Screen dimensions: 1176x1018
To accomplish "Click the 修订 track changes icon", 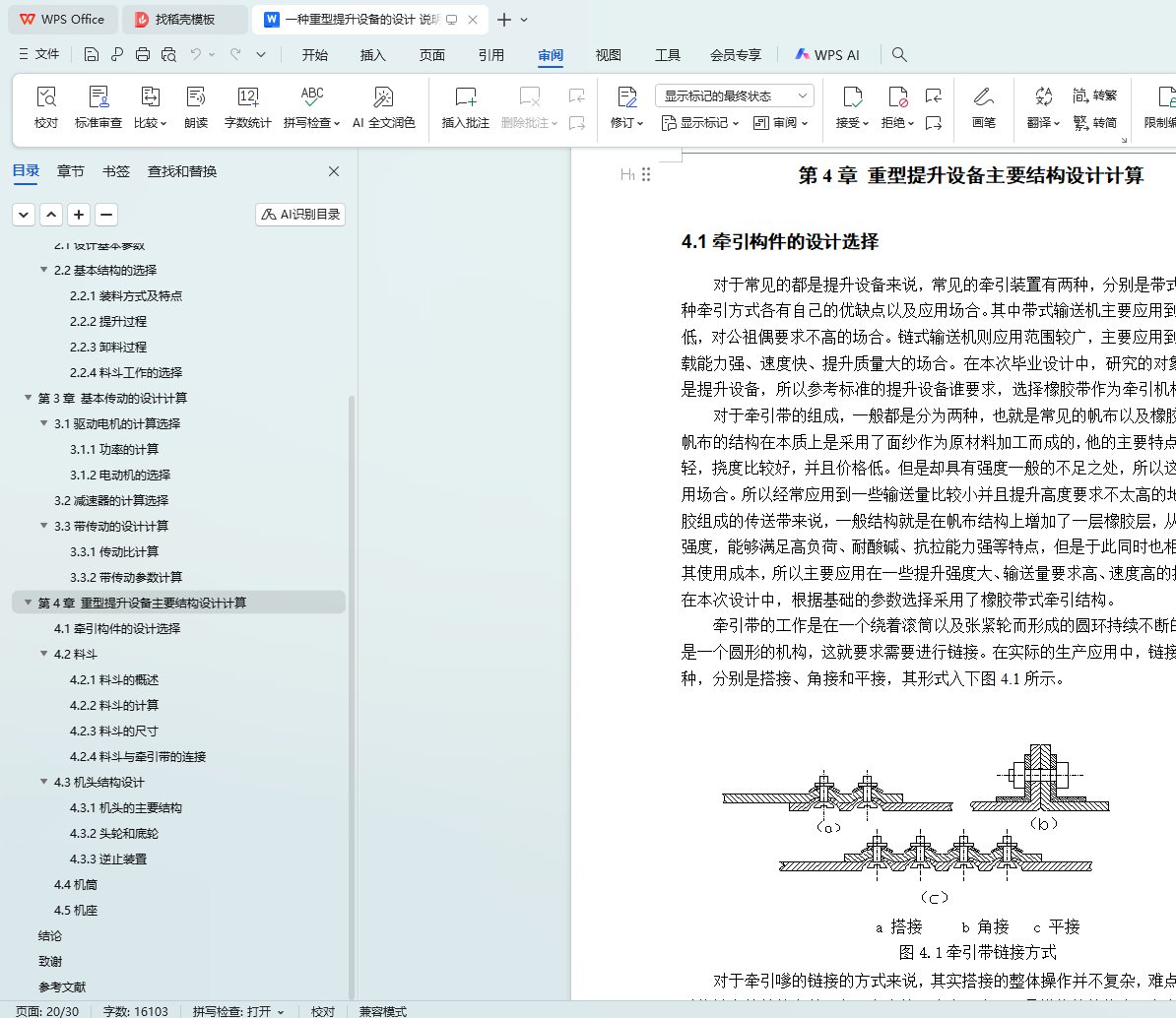I will click(x=627, y=107).
